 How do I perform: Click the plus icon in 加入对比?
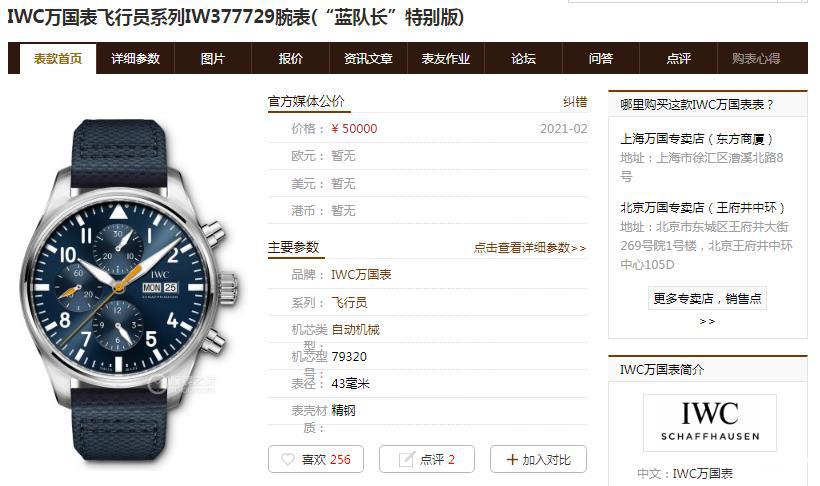coord(512,459)
